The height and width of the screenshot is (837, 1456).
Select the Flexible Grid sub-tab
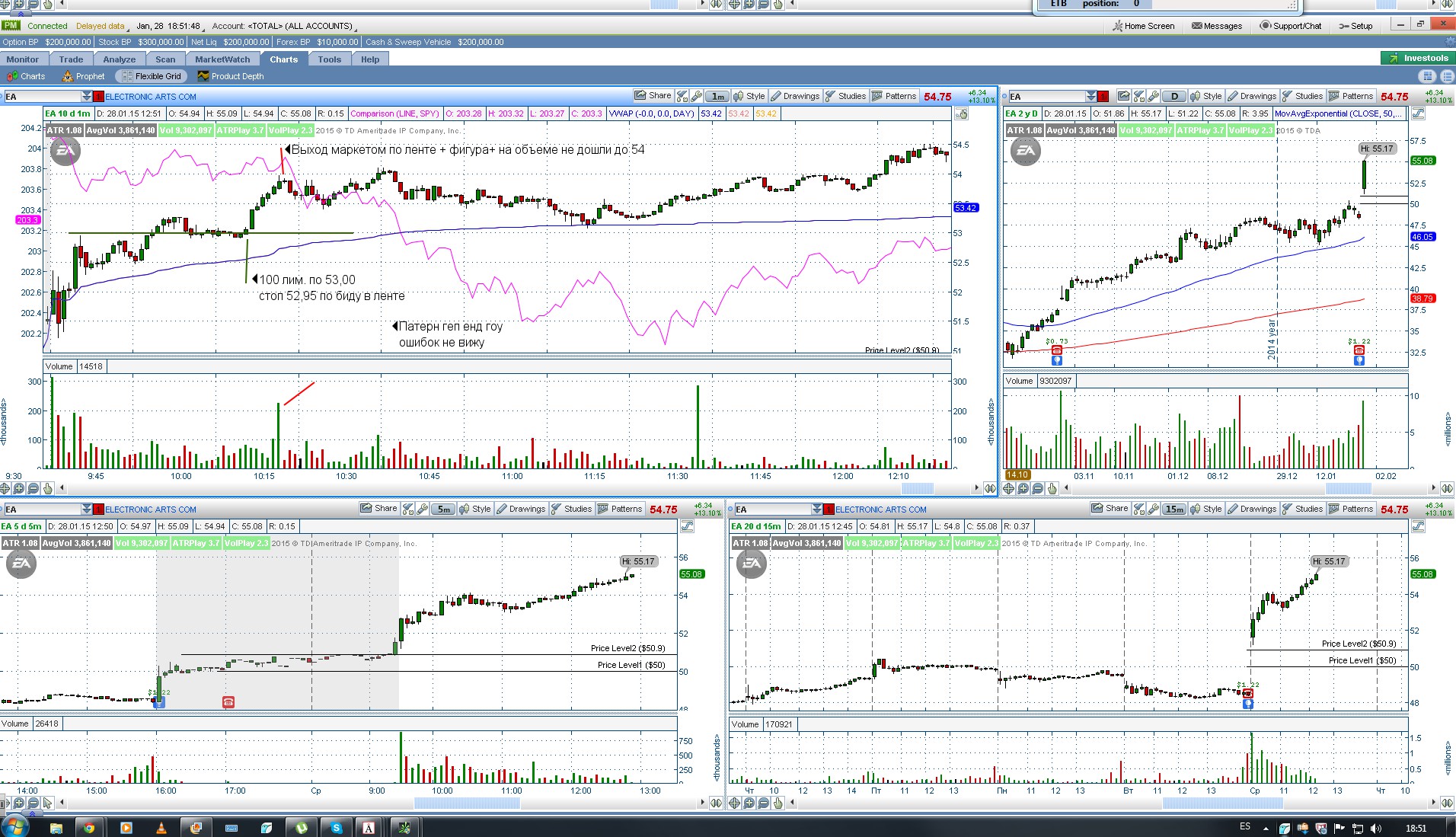(x=151, y=76)
